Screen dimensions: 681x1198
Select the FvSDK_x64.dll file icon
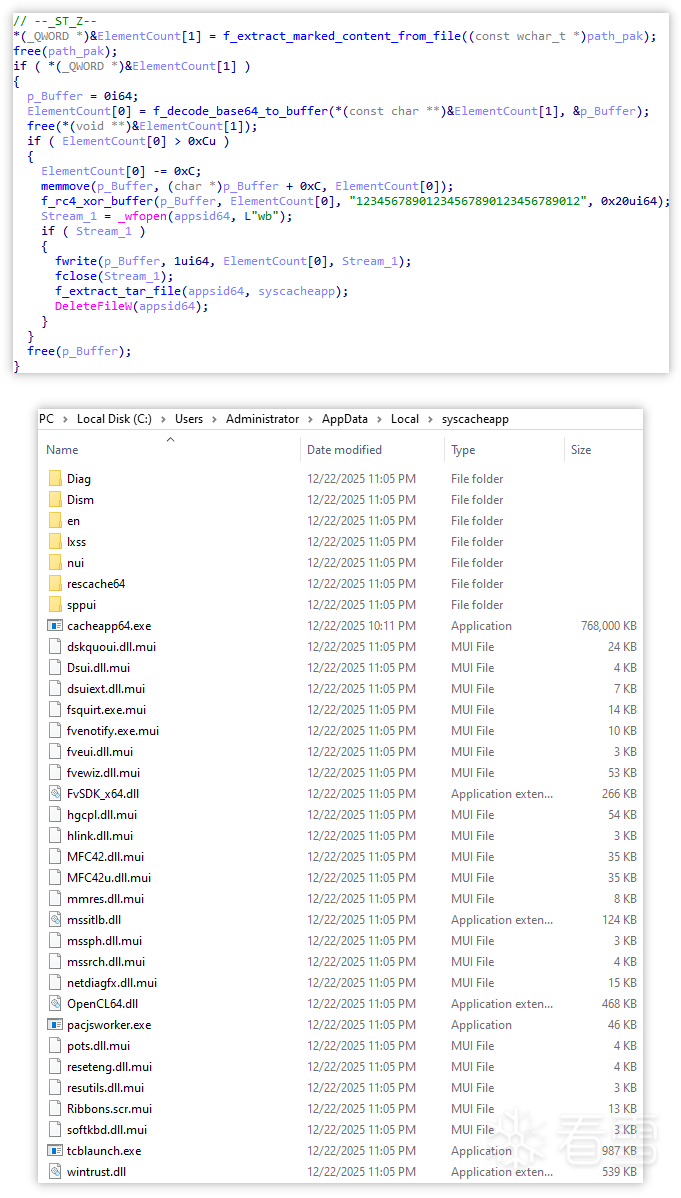55,794
